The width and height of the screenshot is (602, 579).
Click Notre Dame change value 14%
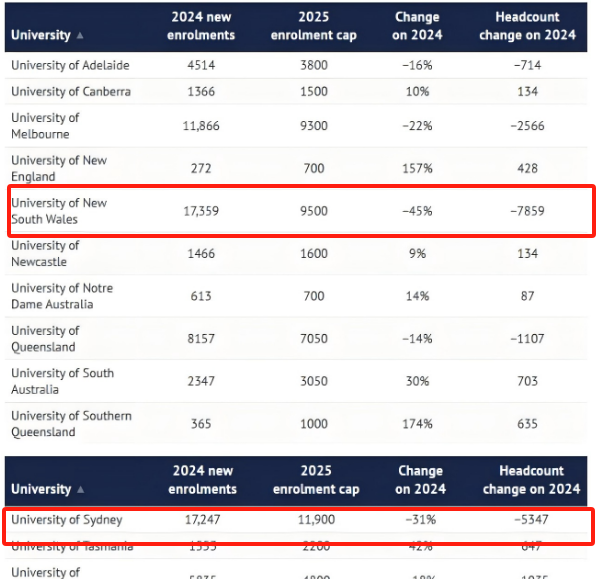pyautogui.click(x=417, y=296)
